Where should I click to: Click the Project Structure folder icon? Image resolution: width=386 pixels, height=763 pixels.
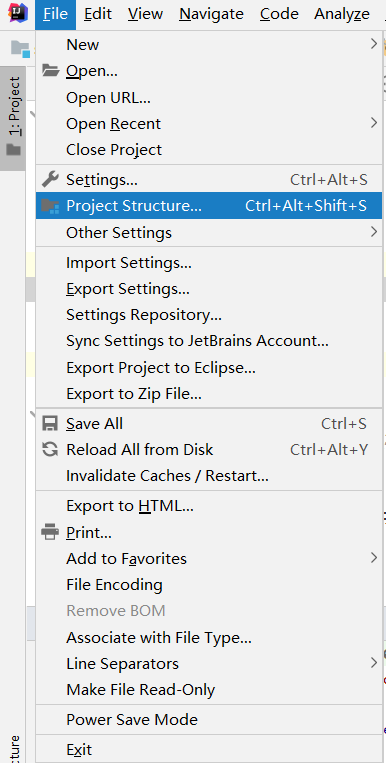point(50,206)
